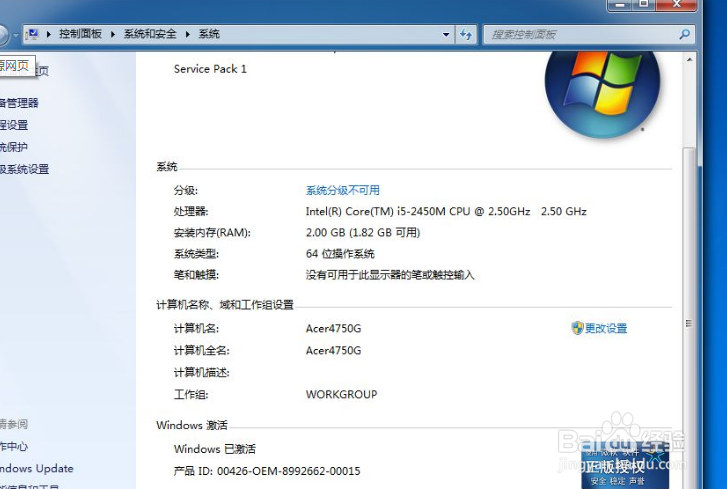
Task: Open 高级系统设置 in sidebar
Action: pyautogui.click(x=24, y=169)
